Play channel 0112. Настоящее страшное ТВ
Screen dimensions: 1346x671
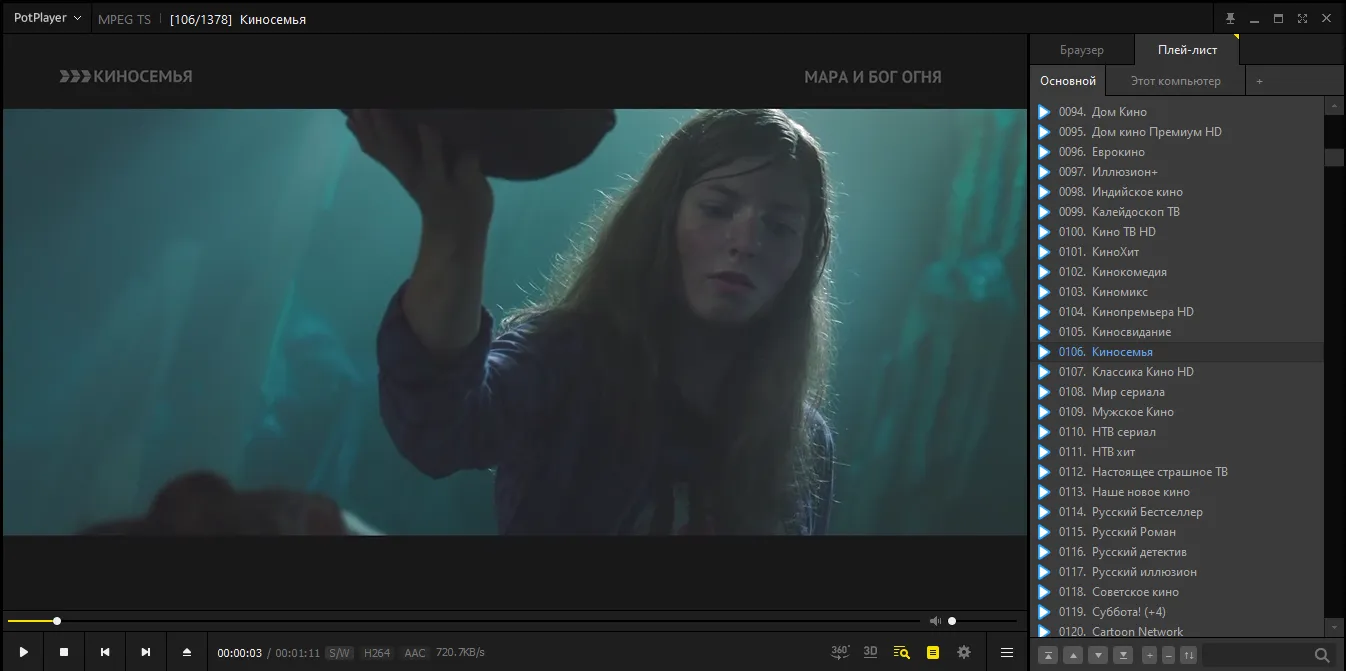[1176, 472]
